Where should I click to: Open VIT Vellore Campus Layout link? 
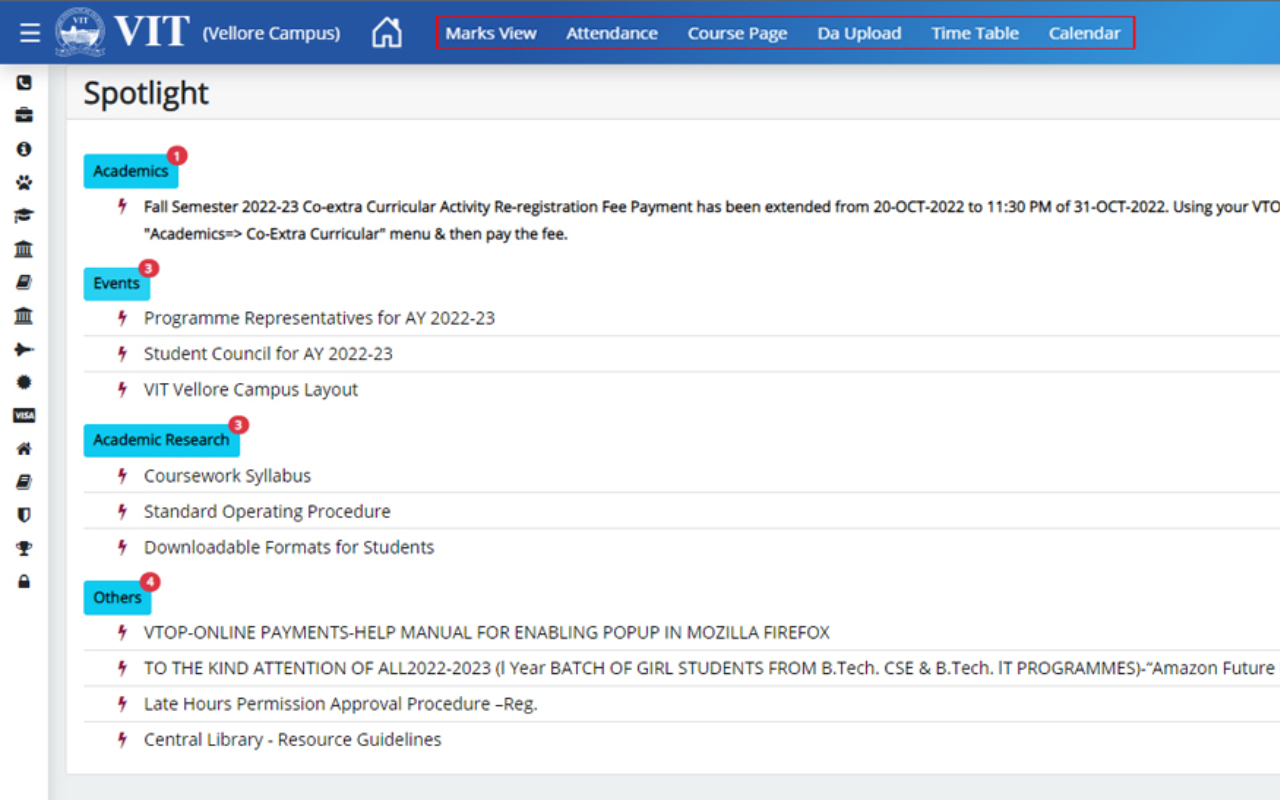click(251, 390)
